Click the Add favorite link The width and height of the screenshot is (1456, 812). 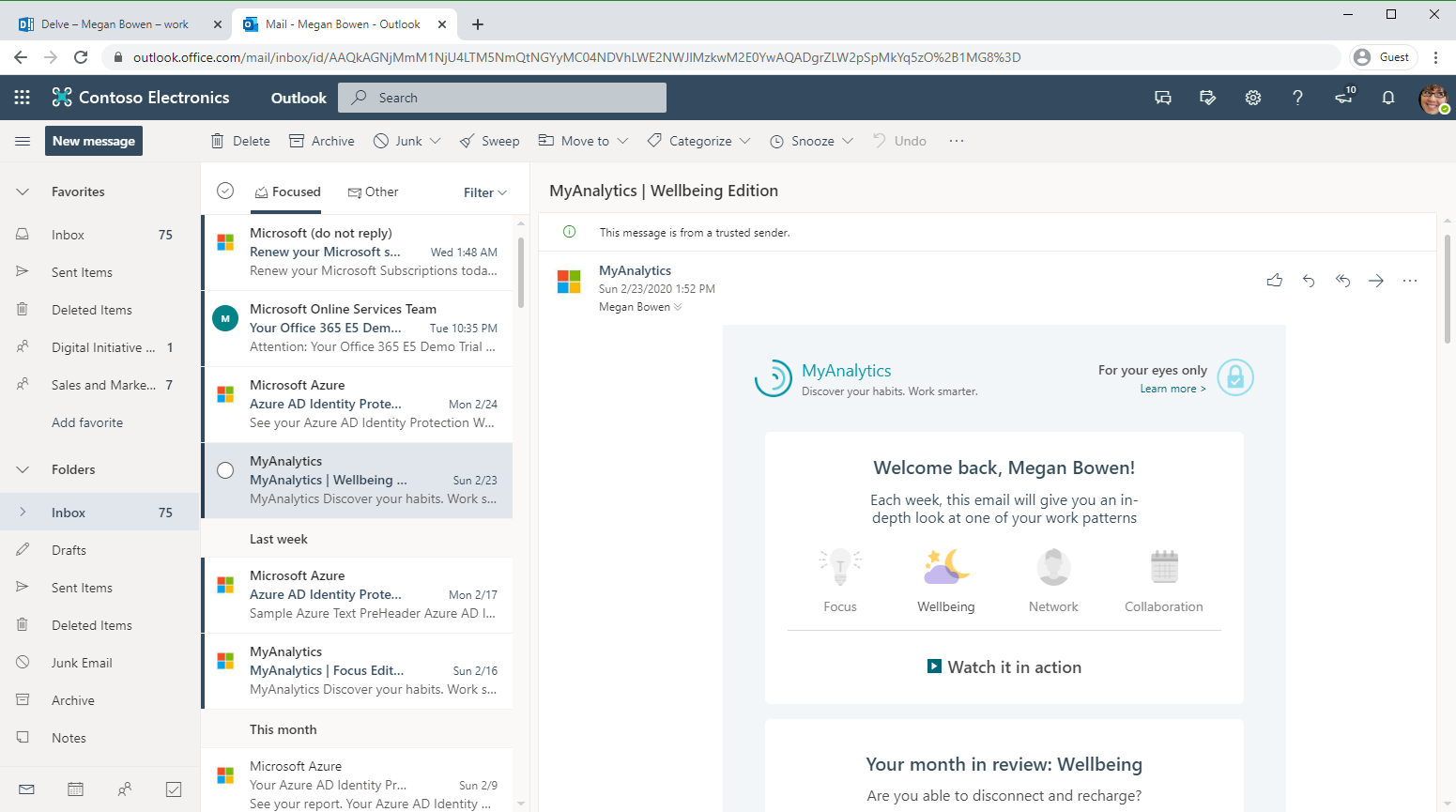(x=87, y=422)
